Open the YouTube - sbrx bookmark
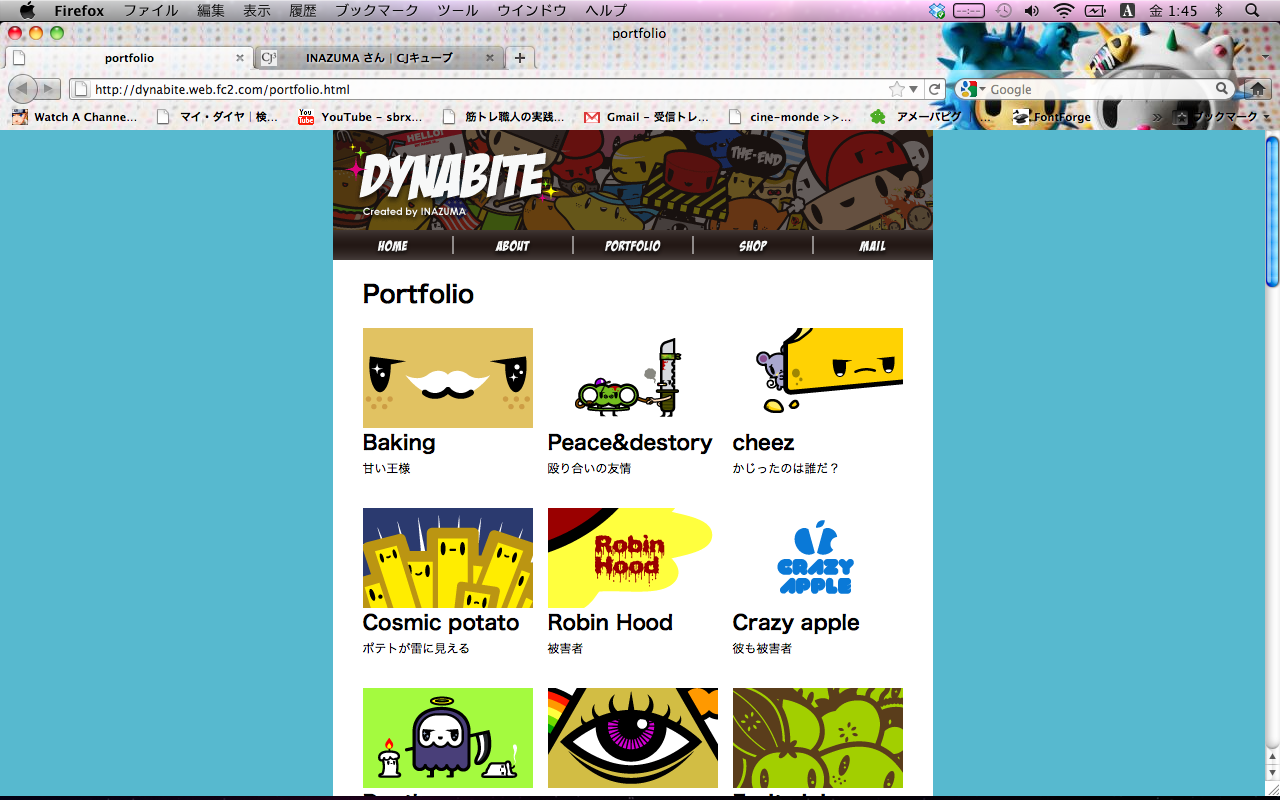The width and height of the screenshot is (1280, 800). 360,117
